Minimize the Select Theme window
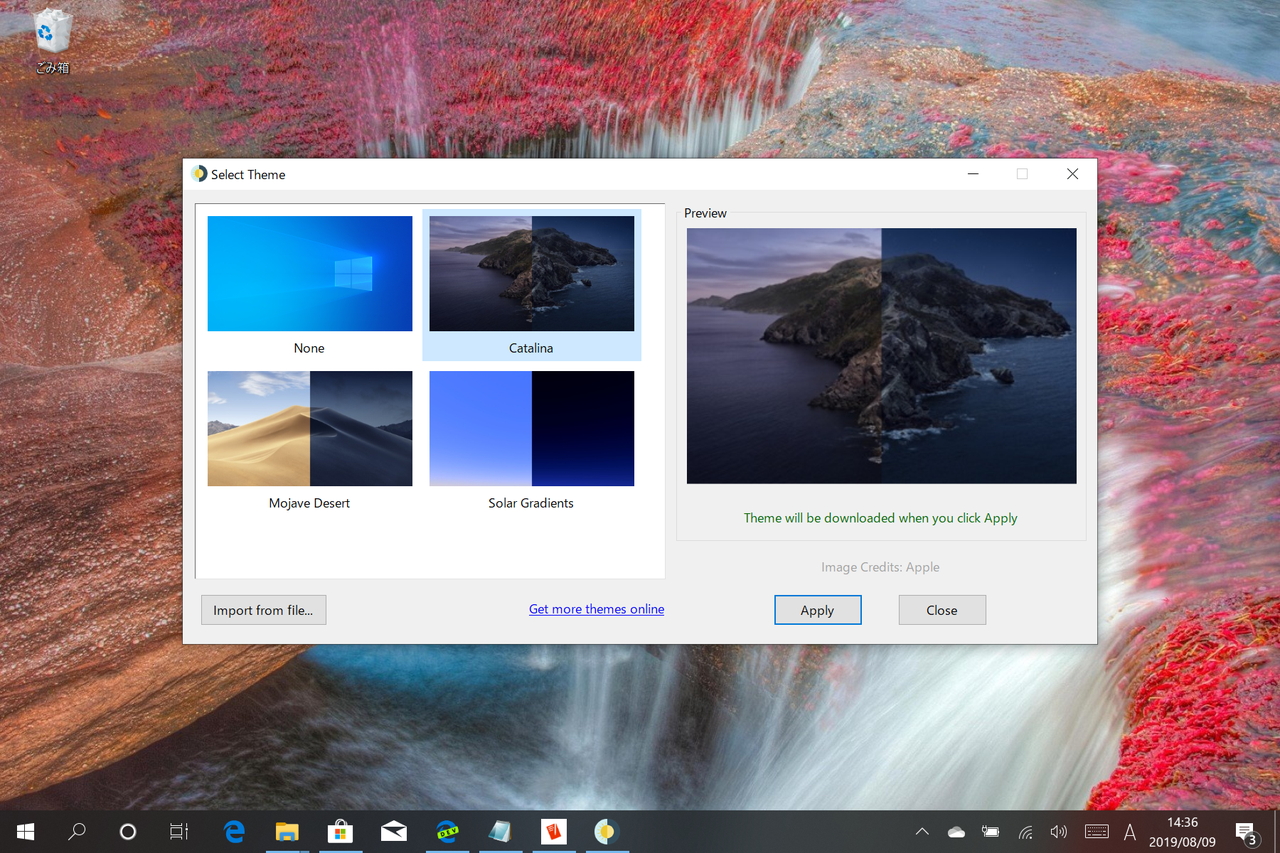 tap(973, 174)
